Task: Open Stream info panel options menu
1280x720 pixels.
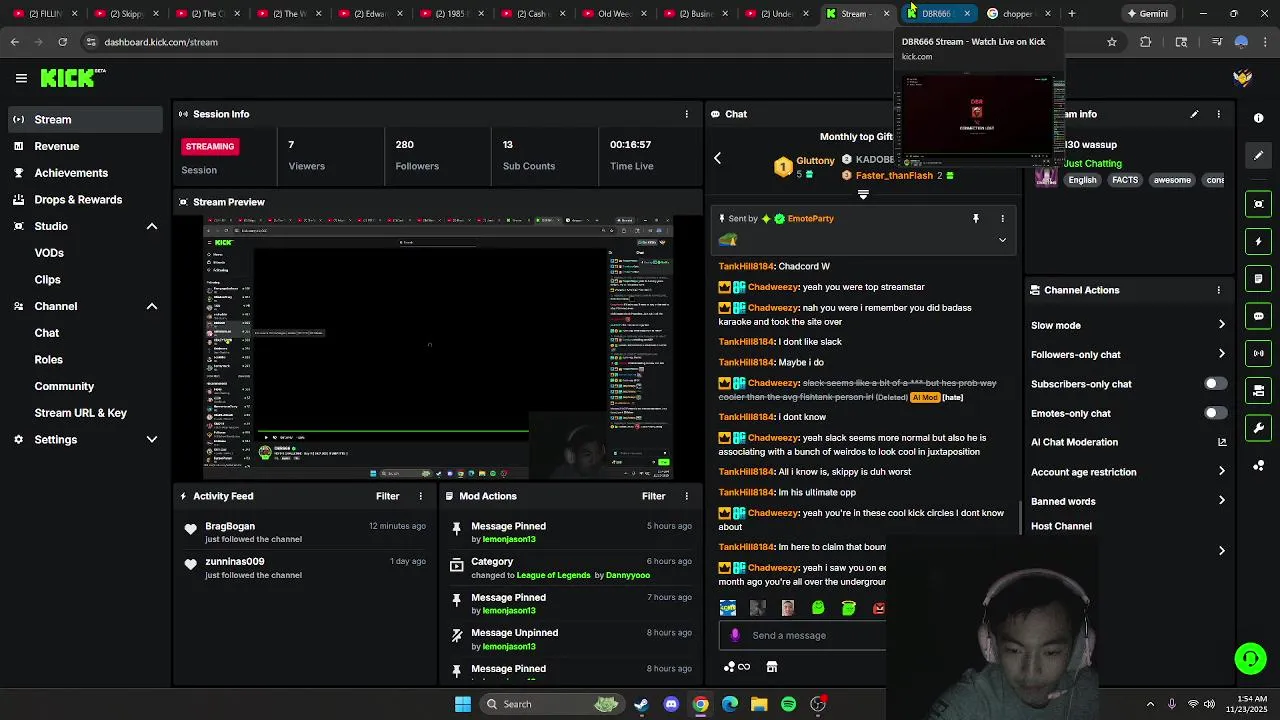Action: tap(1218, 114)
